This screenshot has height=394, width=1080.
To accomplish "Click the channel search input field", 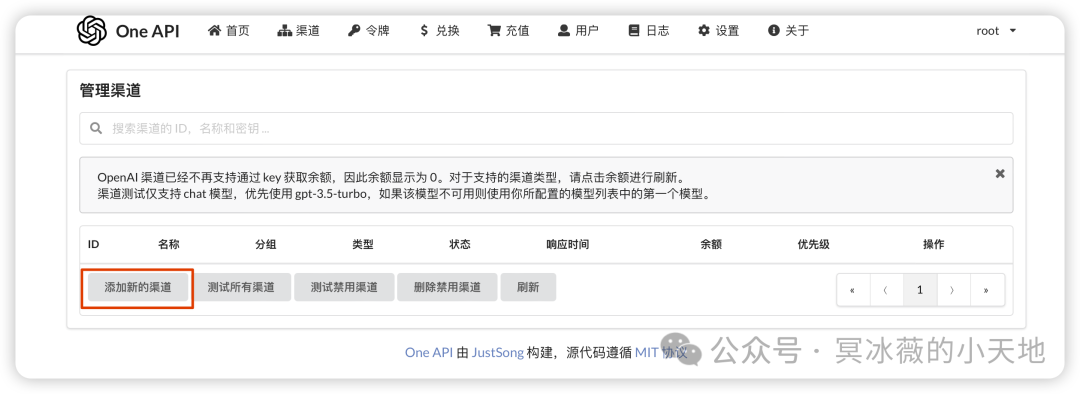I will coord(546,128).
